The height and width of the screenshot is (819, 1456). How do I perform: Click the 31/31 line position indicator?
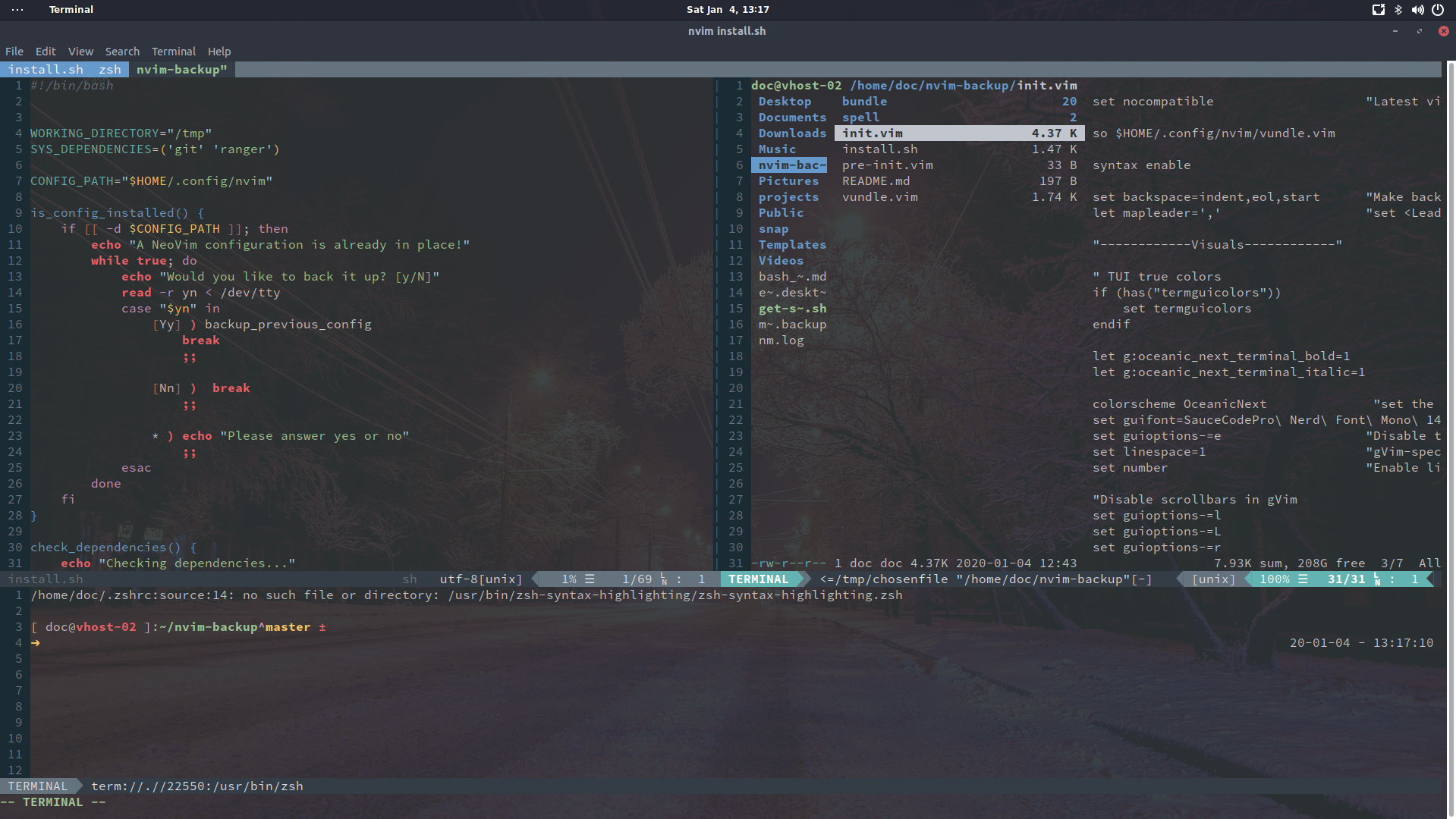(1346, 579)
